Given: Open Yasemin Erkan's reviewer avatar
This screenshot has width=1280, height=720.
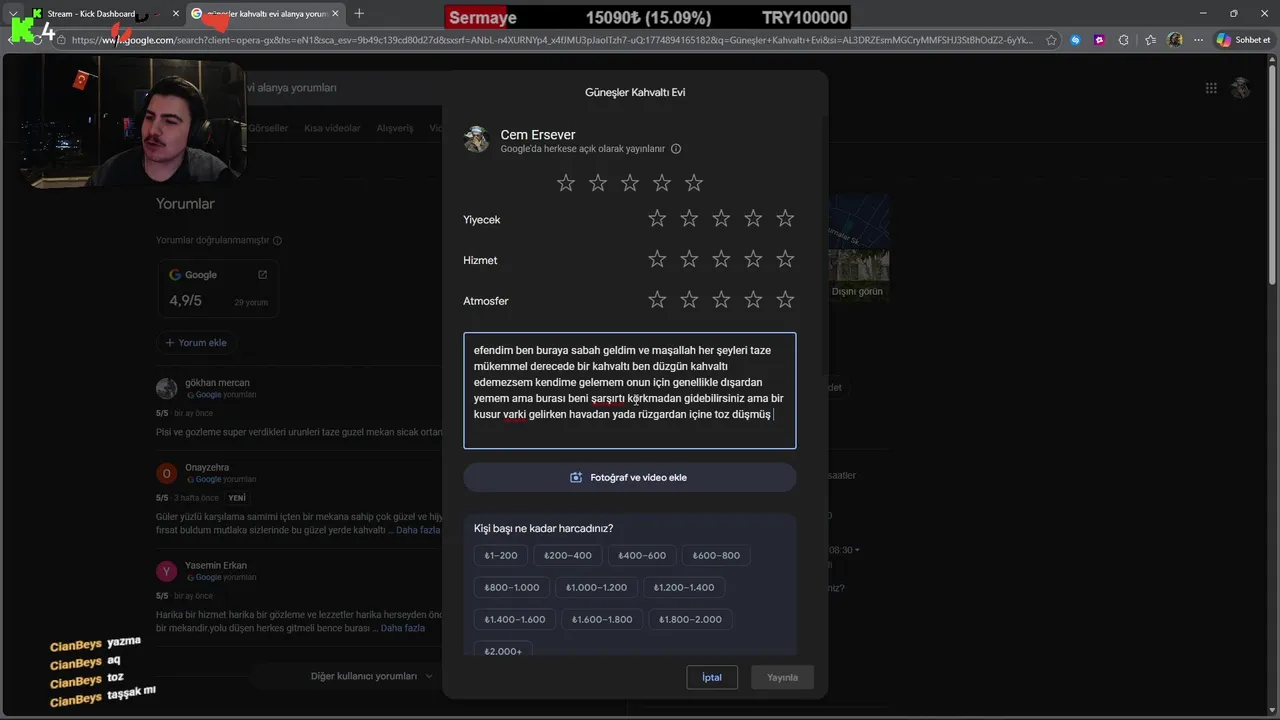Looking at the screenshot, I should 166,571.
